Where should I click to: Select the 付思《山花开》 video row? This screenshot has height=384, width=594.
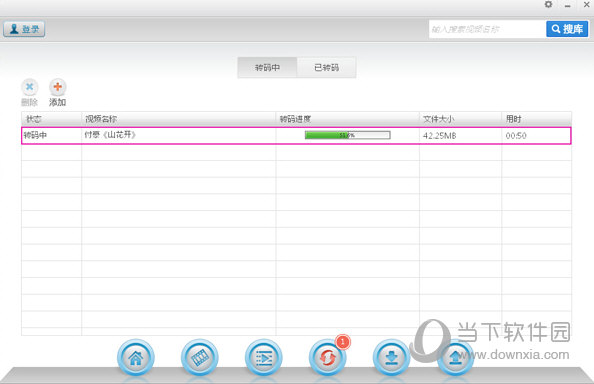click(296, 136)
